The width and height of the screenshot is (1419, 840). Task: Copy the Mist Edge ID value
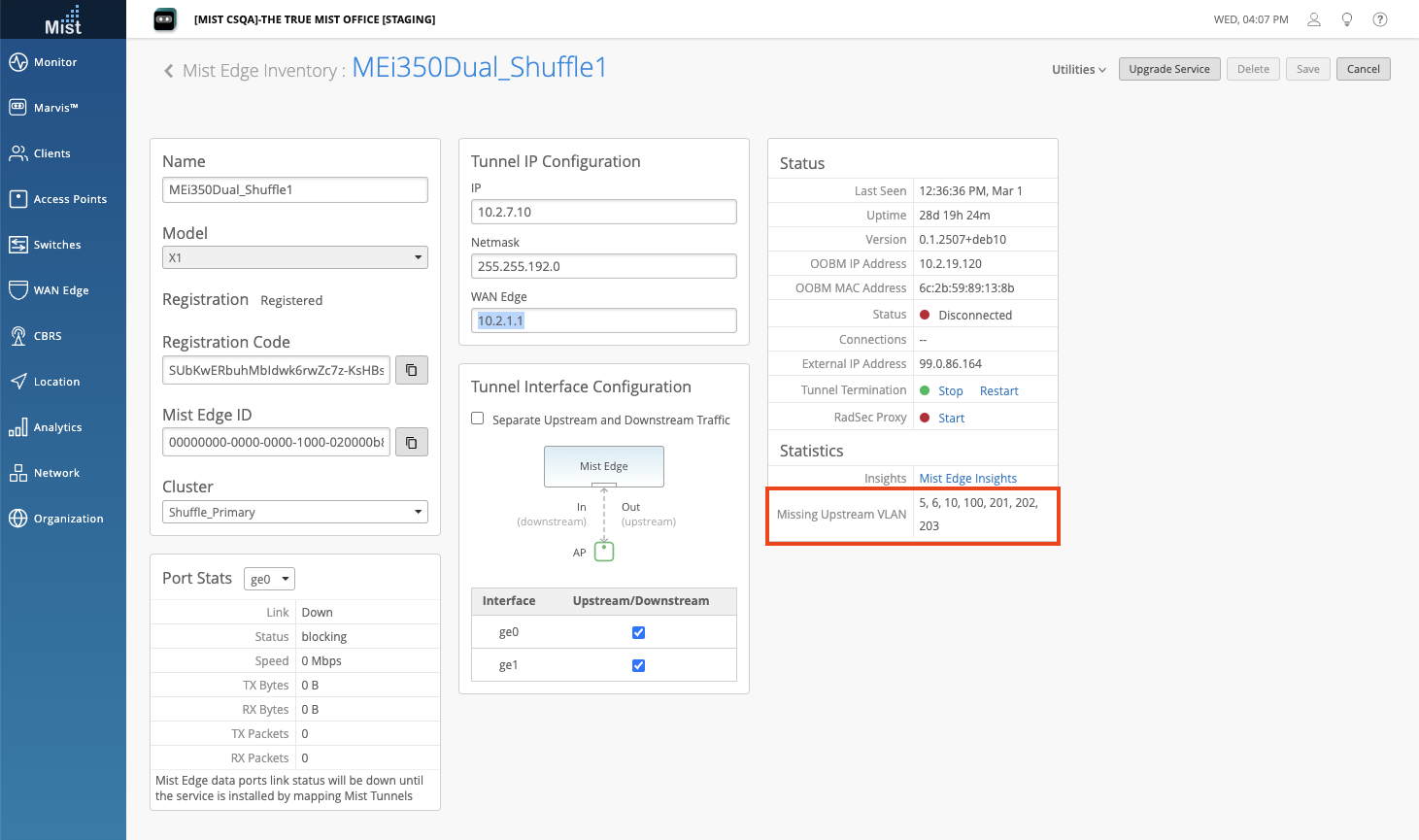click(412, 442)
